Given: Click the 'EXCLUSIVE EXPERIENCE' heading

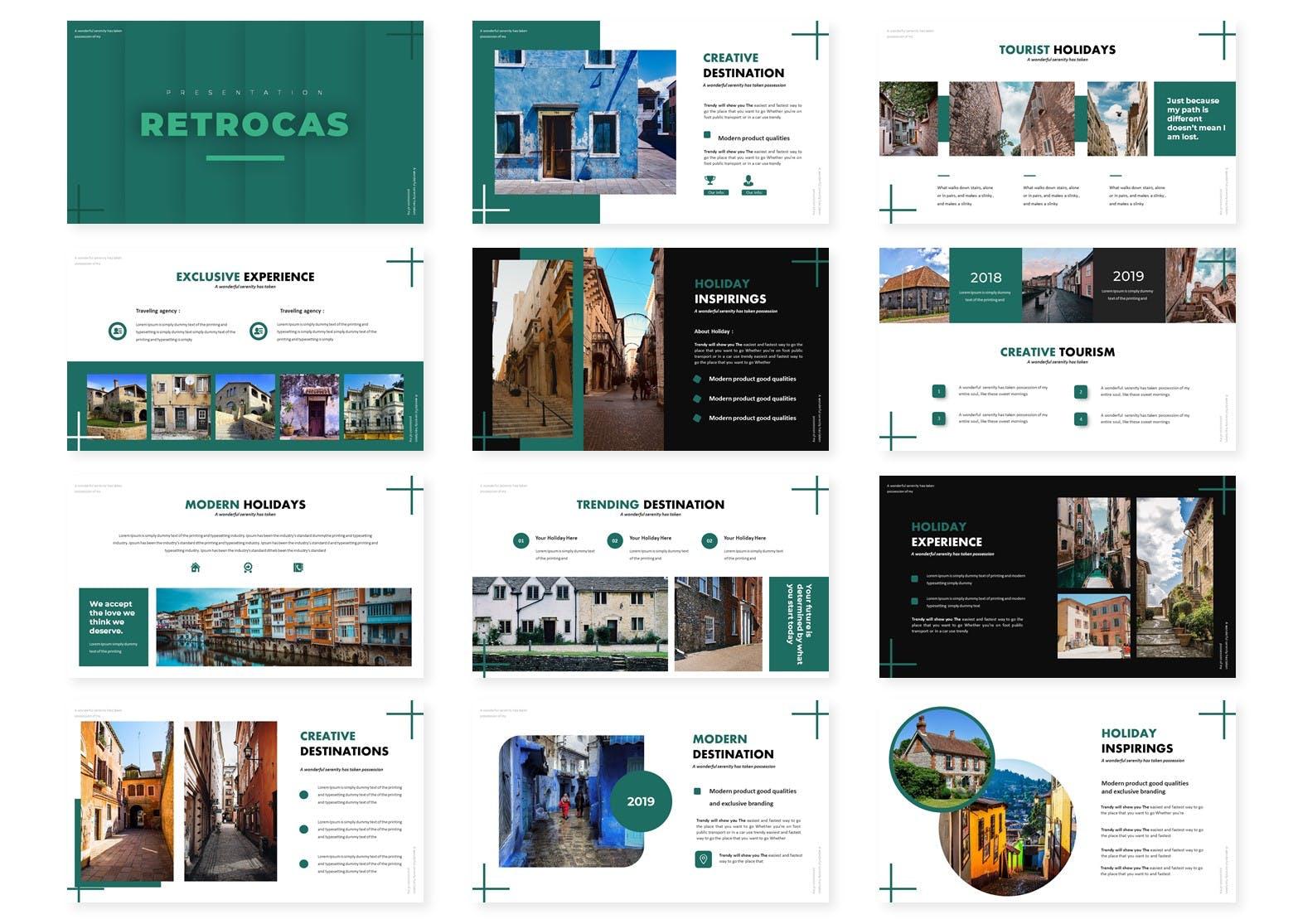Looking at the screenshot, I should [245, 277].
